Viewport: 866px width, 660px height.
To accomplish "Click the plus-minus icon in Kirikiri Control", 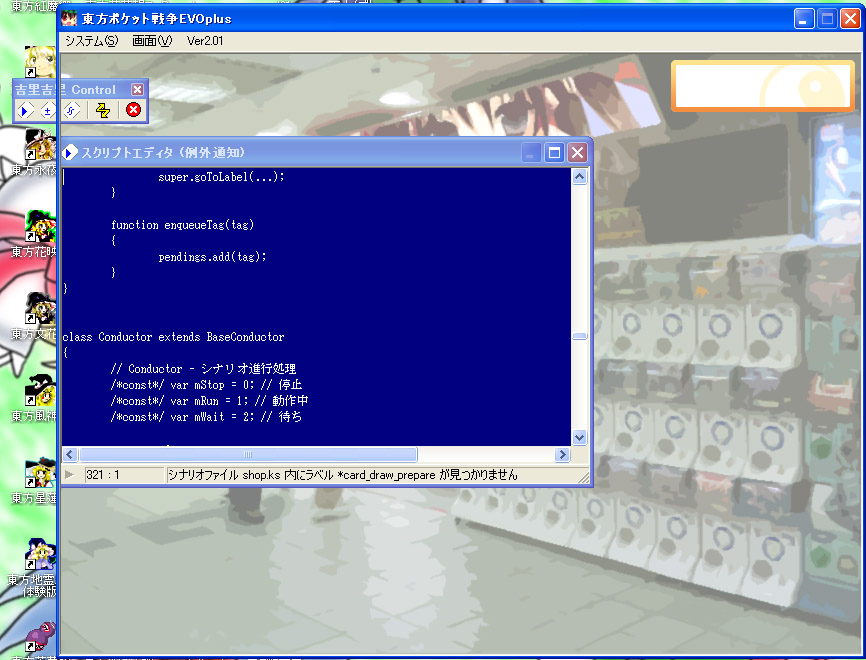I will (x=47, y=110).
